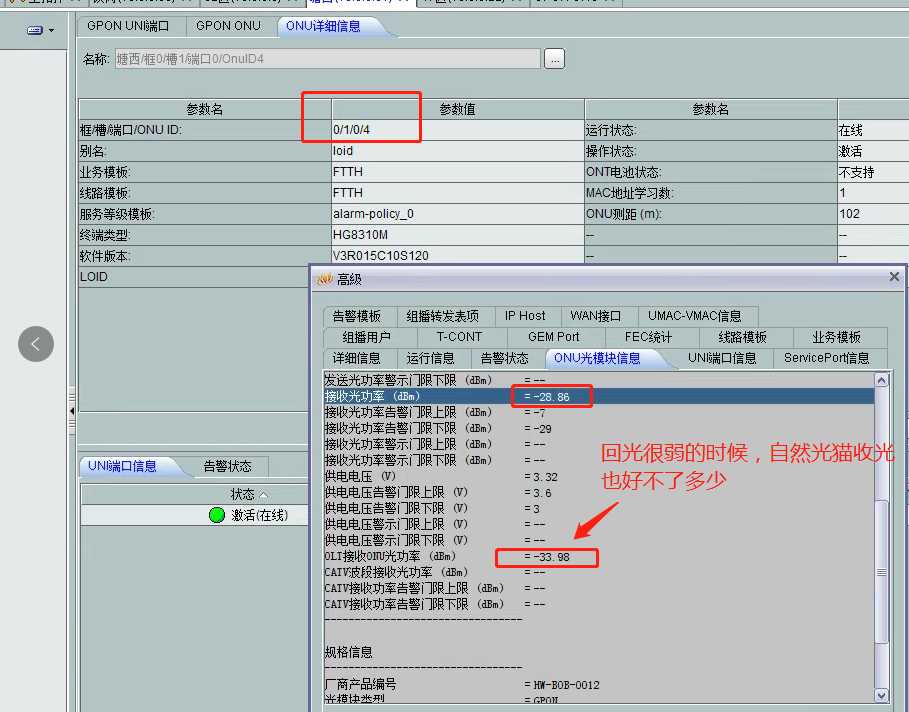Open the 告警状态 tab in lower panel

click(x=228, y=466)
